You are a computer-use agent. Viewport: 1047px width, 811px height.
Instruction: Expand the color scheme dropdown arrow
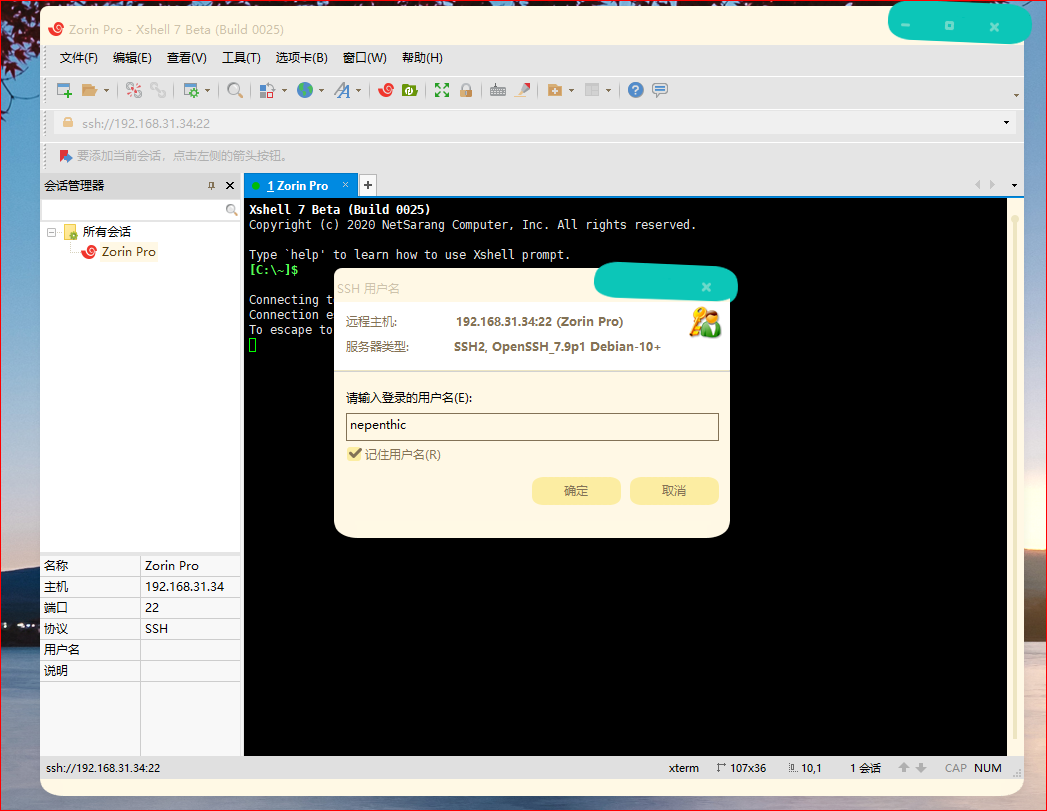point(284,90)
